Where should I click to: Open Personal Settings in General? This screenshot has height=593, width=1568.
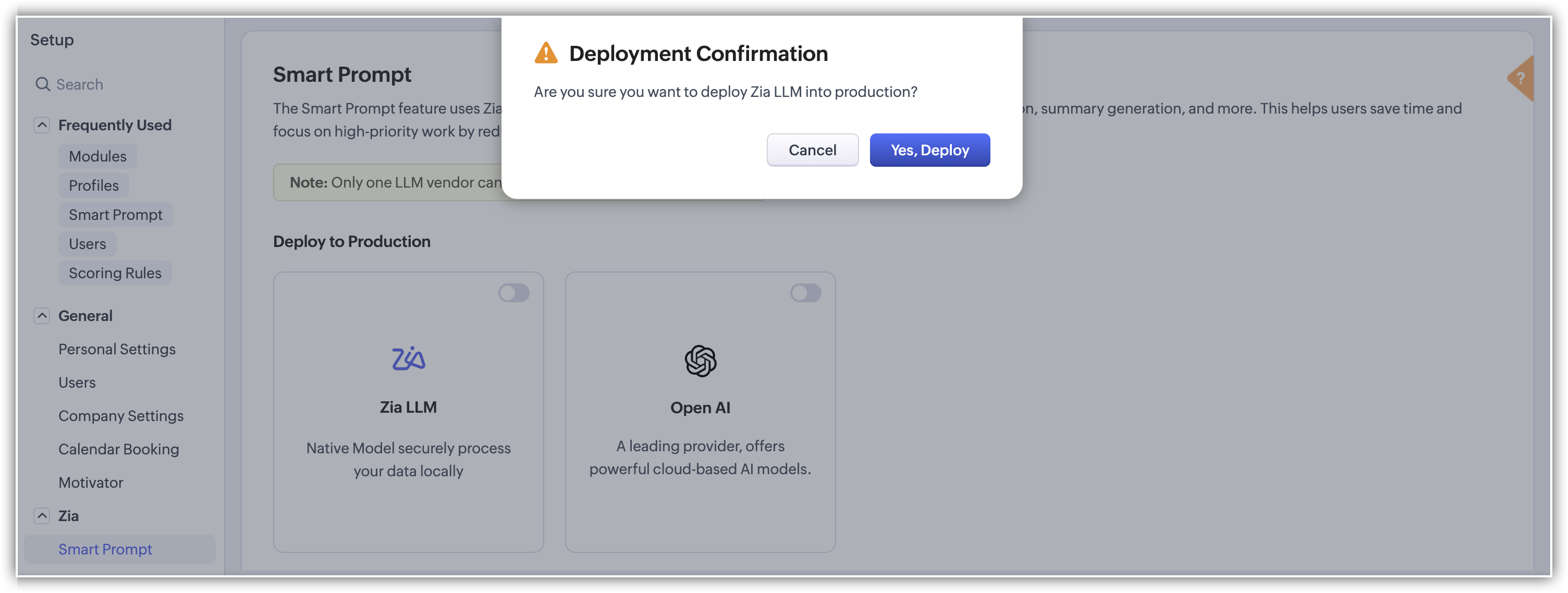pos(117,349)
